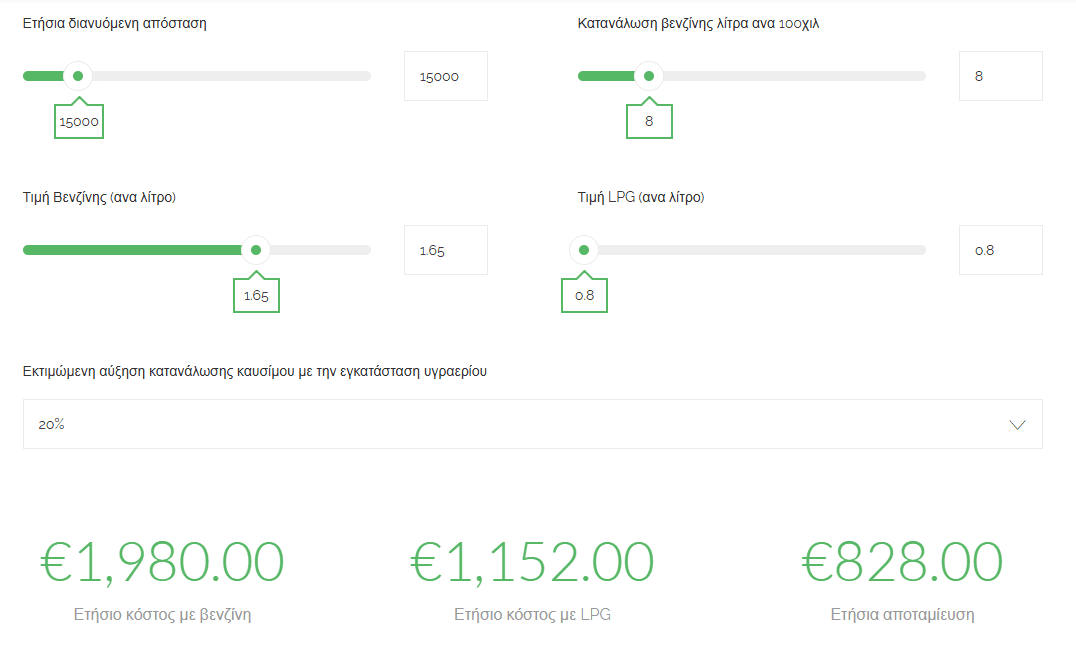The image size is (1076, 667).
Task: Click the 8 tooltip under consumption slider
Action: pyautogui.click(x=649, y=121)
